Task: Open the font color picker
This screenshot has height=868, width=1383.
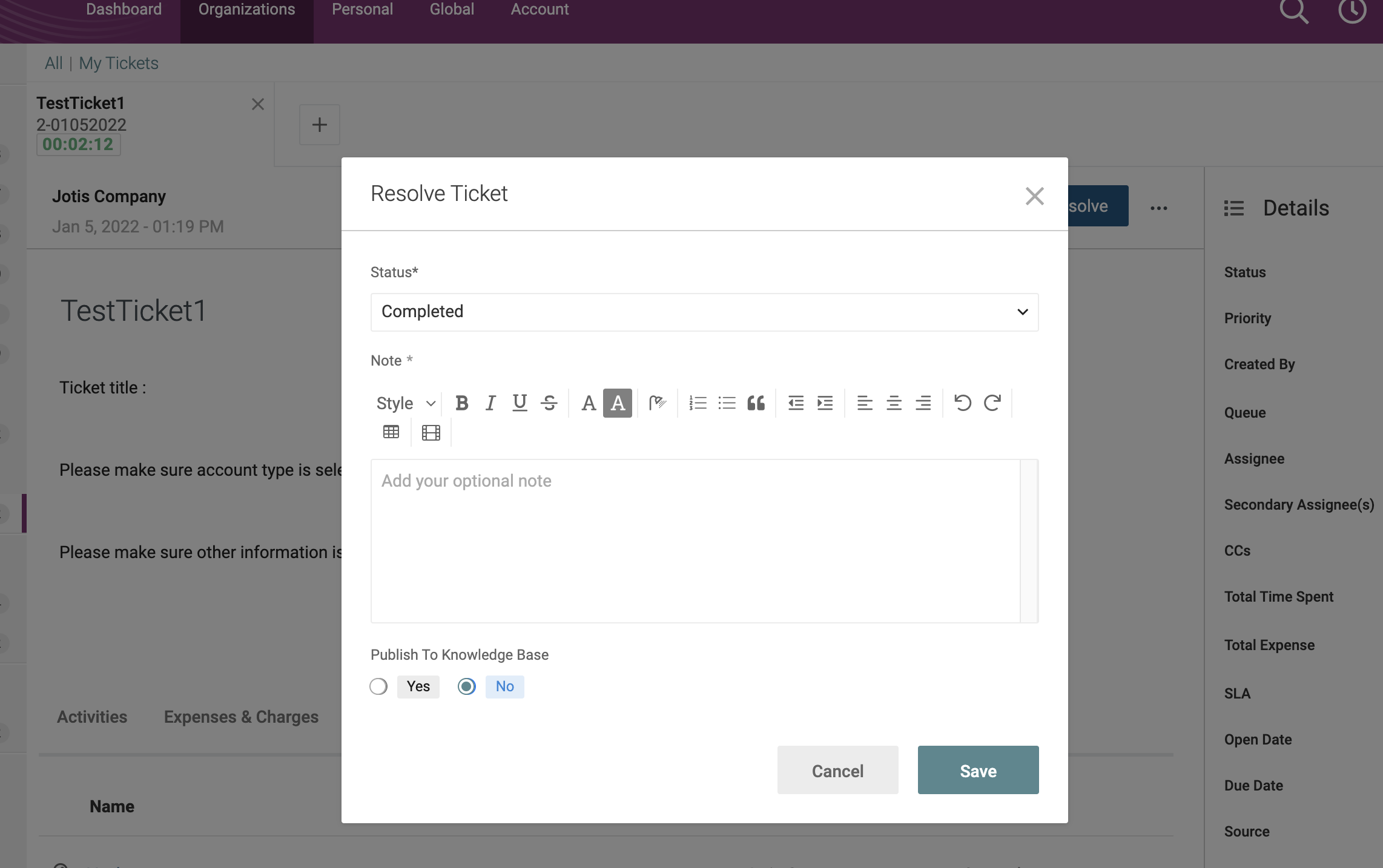Action: (589, 403)
